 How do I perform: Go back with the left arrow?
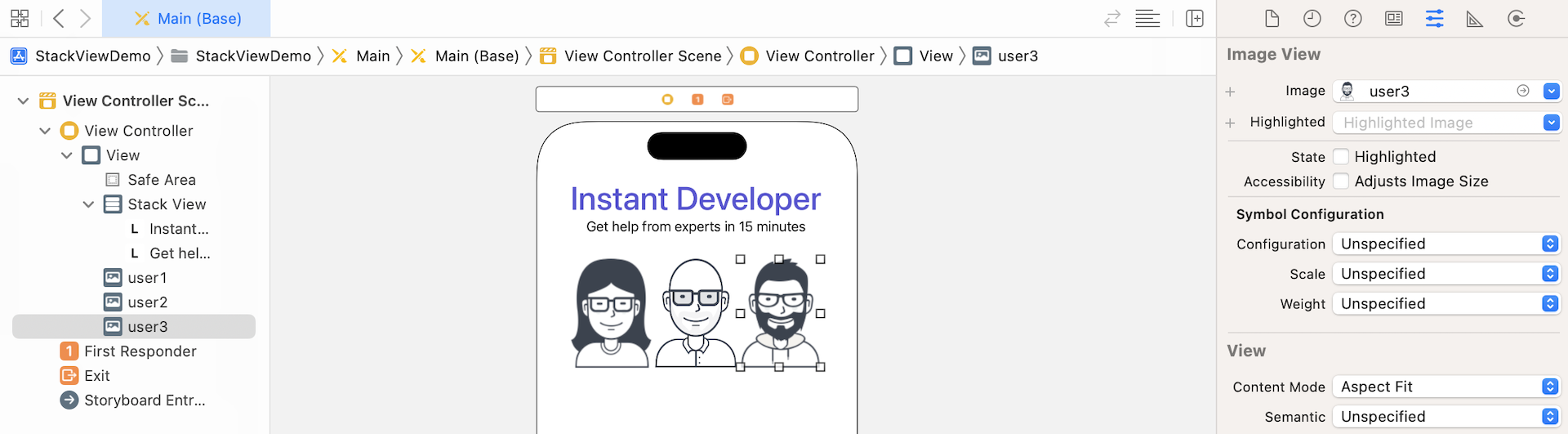coord(59,18)
